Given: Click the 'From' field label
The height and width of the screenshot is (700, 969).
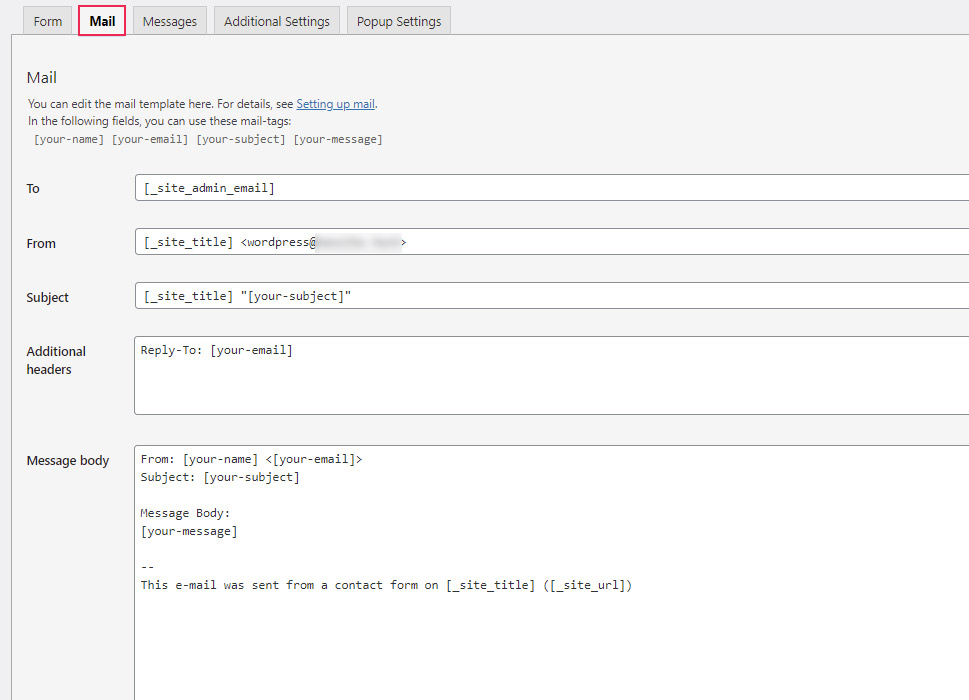Looking at the screenshot, I should tap(41, 243).
